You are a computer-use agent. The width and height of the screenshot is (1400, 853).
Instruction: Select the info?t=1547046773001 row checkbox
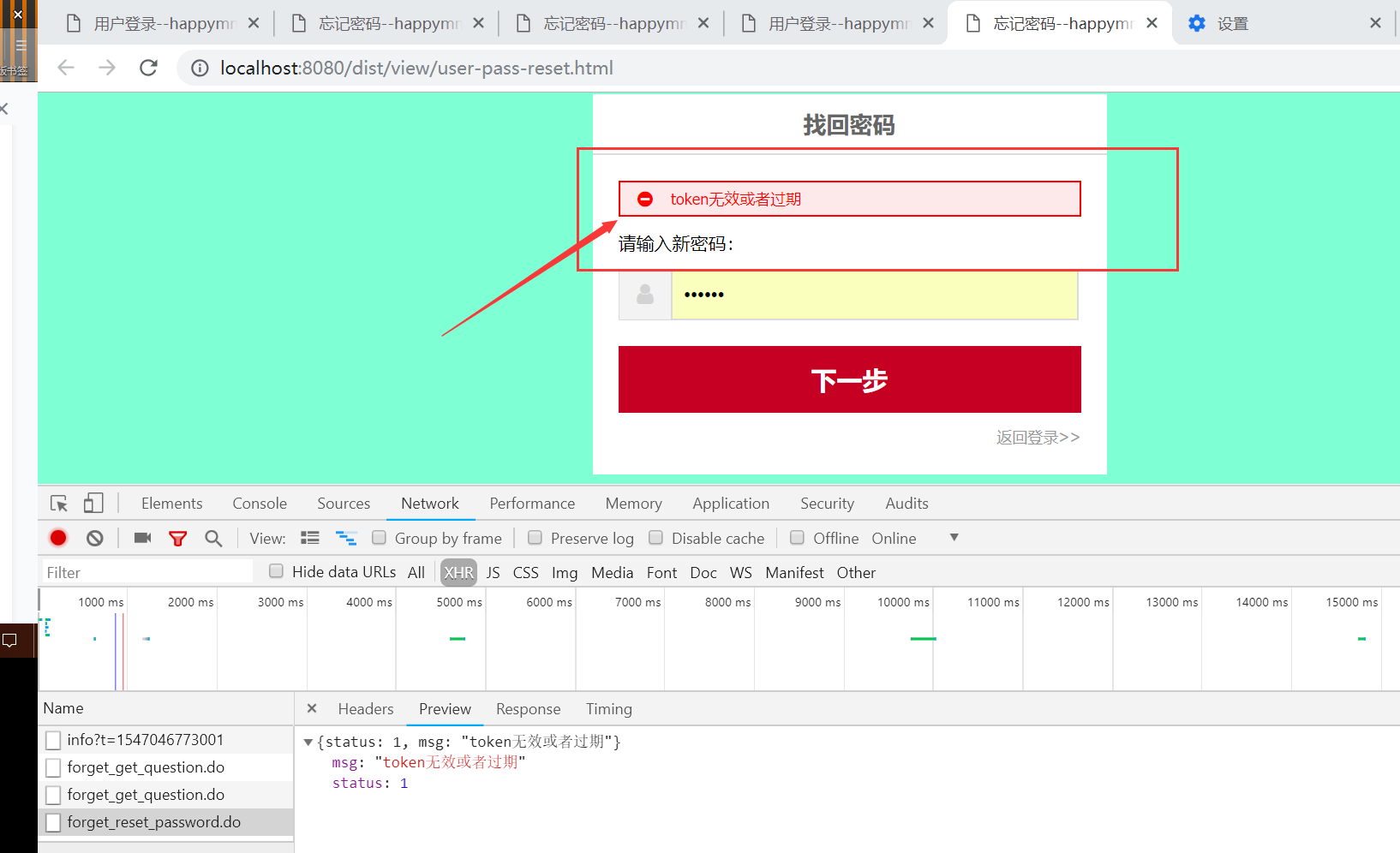pyautogui.click(x=53, y=740)
